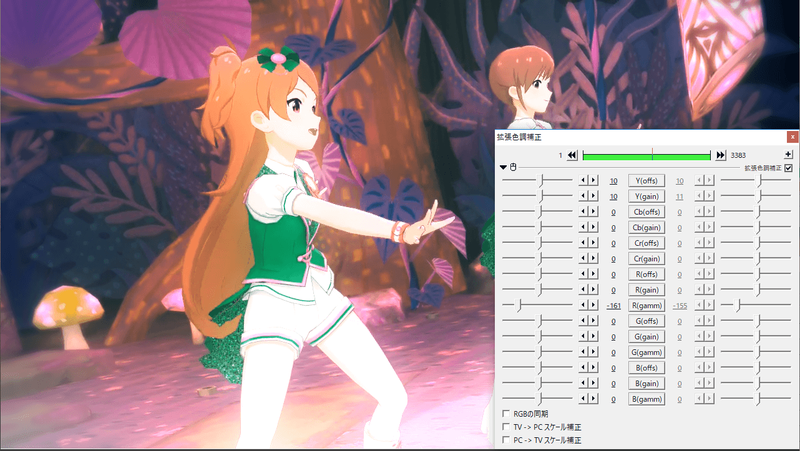This screenshot has width=800, height=451.
Task: Click the plus icon beside frame 3383
Action: pos(788,154)
